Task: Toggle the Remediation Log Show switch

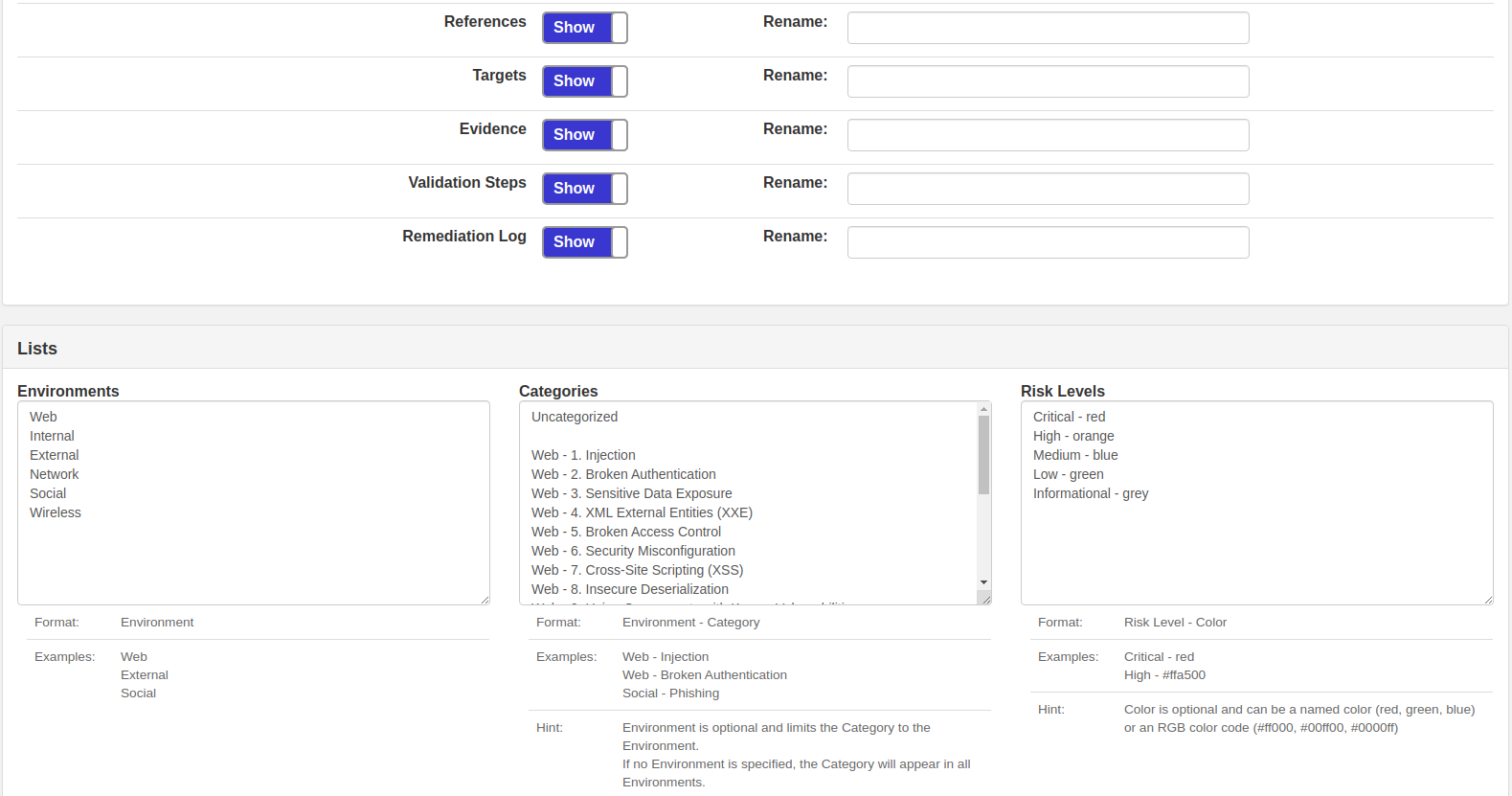Action: [x=585, y=242]
